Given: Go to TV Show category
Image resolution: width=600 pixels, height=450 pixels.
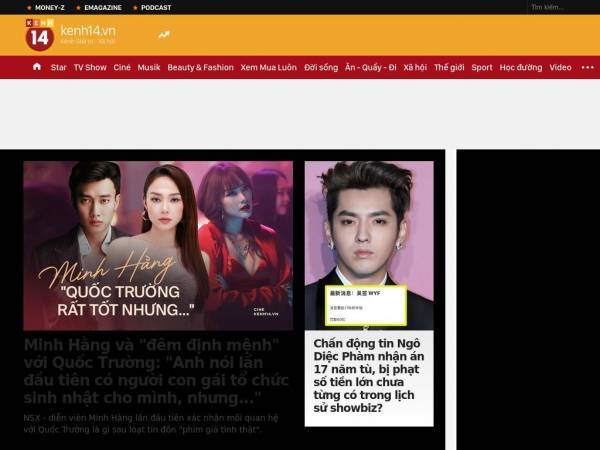Looking at the screenshot, I should pyautogui.click(x=90, y=67).
